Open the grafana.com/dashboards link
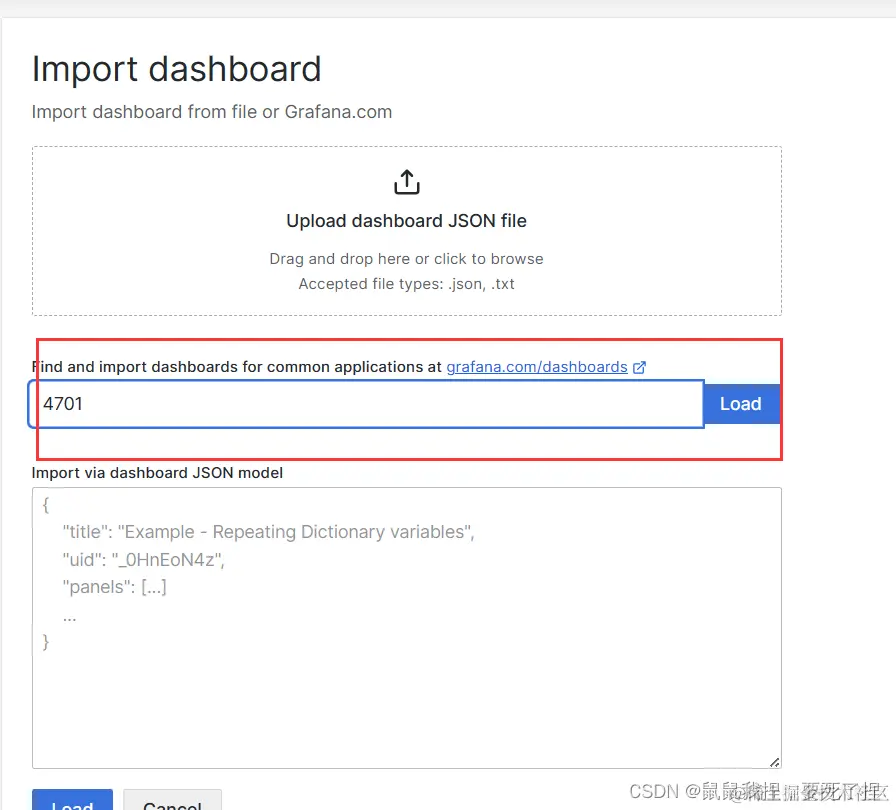The image size is (896, 810). point(537,367)
